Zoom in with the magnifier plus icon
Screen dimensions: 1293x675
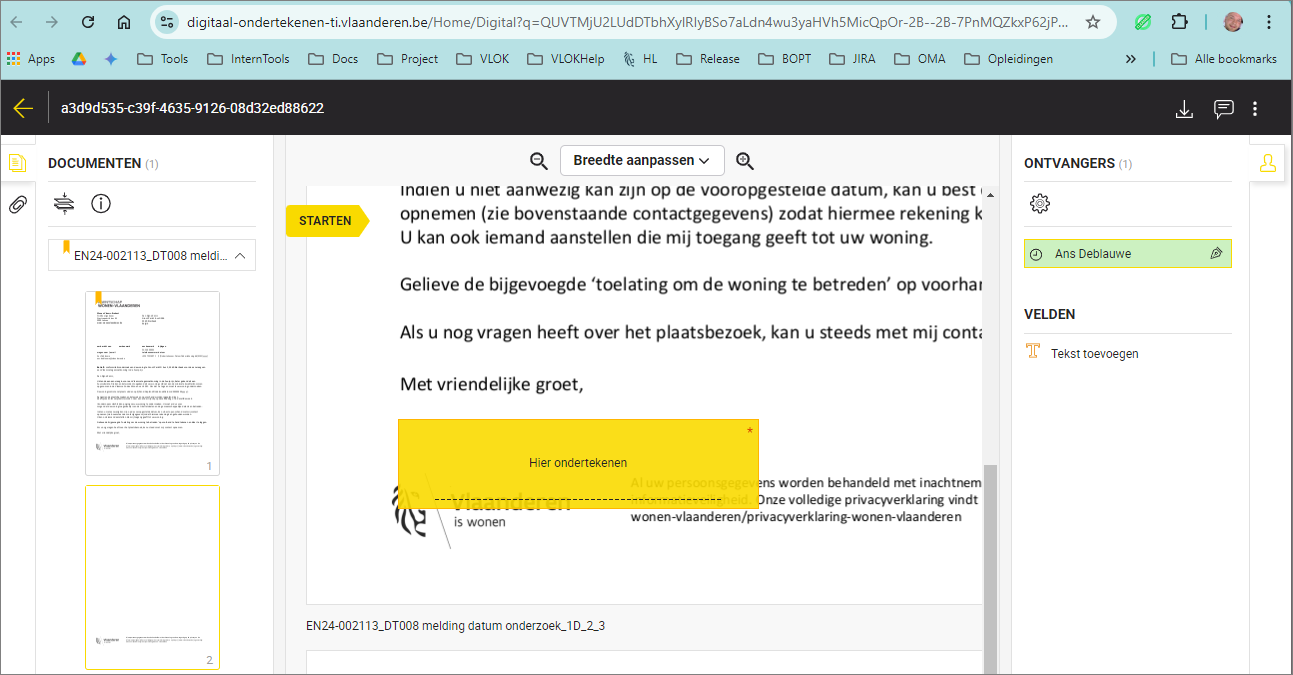tap(745, 161)
